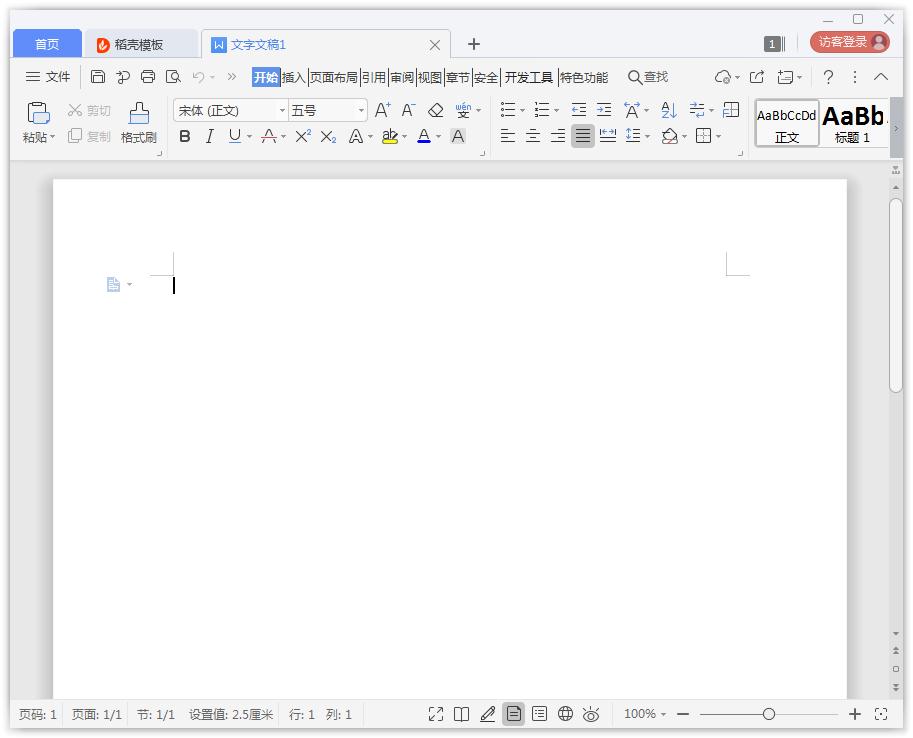Open a new tab with plus button
913x738 pixels.
coord(474,44)
